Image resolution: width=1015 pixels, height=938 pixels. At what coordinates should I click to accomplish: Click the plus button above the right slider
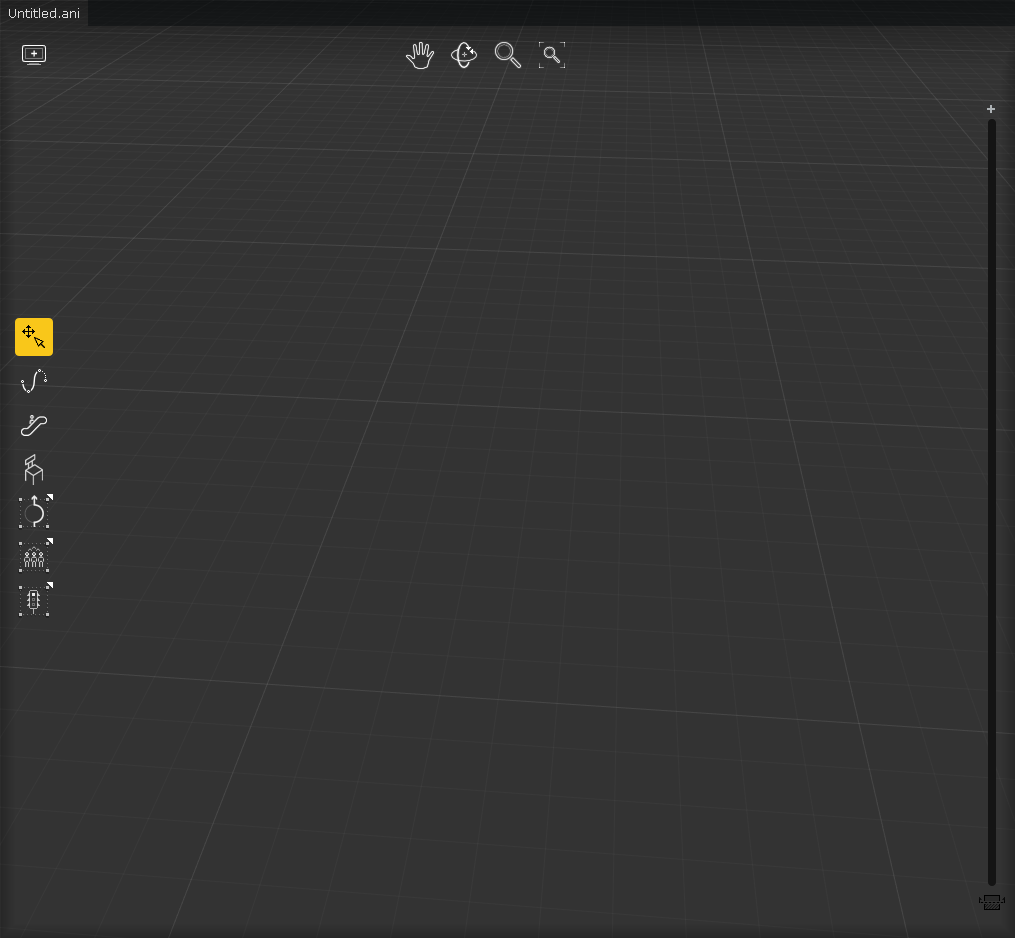point(990,108)
